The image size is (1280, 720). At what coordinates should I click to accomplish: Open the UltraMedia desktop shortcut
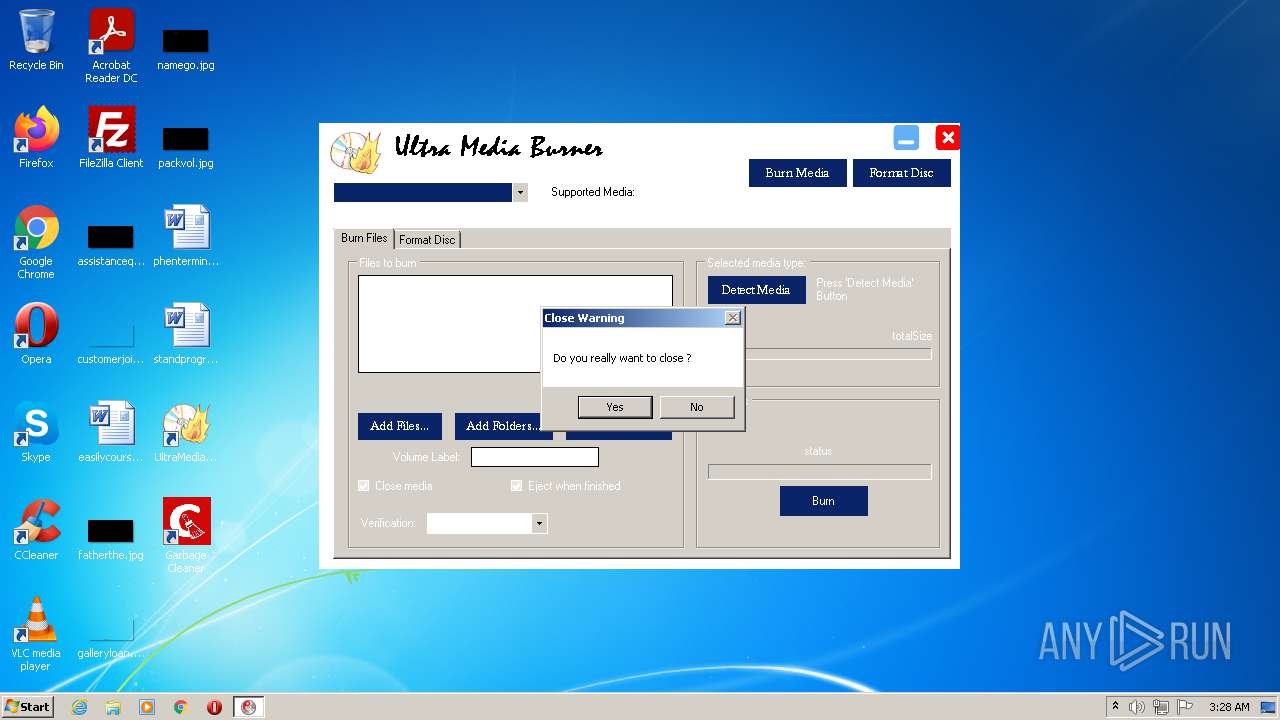click(x=186, y=432)
